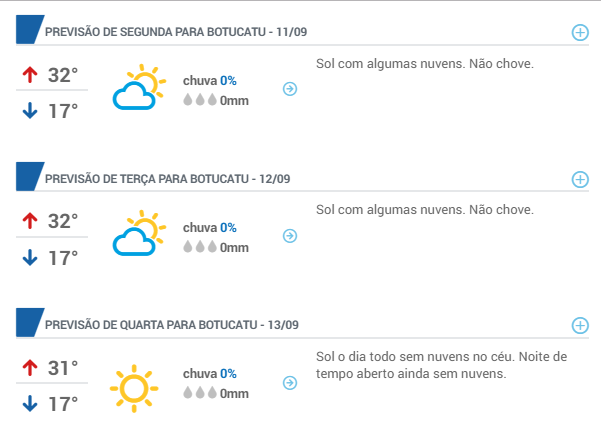Click the sun-and-cloud icon for Tuesday 12/09
The width and height of the screenshot is (601, 447).
pyautogui.click(x=140, y=233)
